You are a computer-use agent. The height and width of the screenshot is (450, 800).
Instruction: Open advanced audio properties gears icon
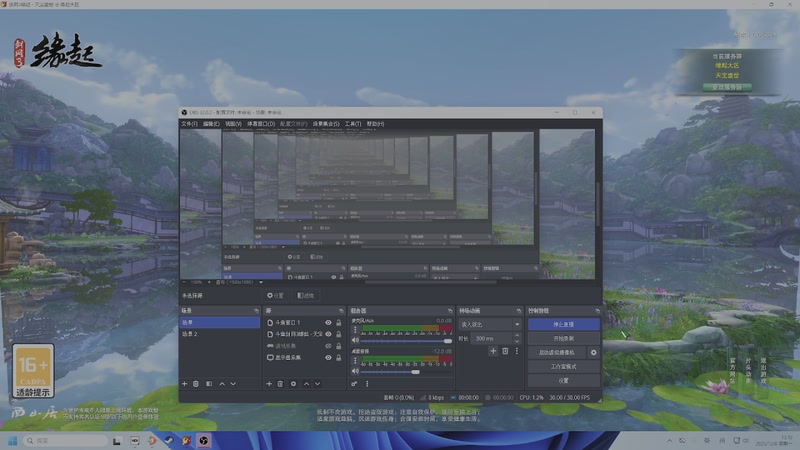pyautogui.click(x=354, y=384)
